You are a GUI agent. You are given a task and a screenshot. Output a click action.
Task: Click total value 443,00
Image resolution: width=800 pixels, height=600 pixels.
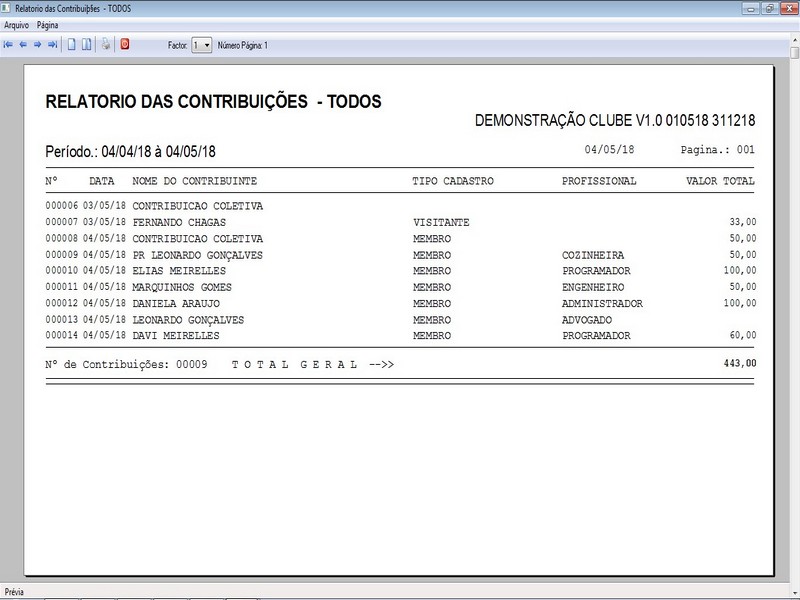coord(740,363)
